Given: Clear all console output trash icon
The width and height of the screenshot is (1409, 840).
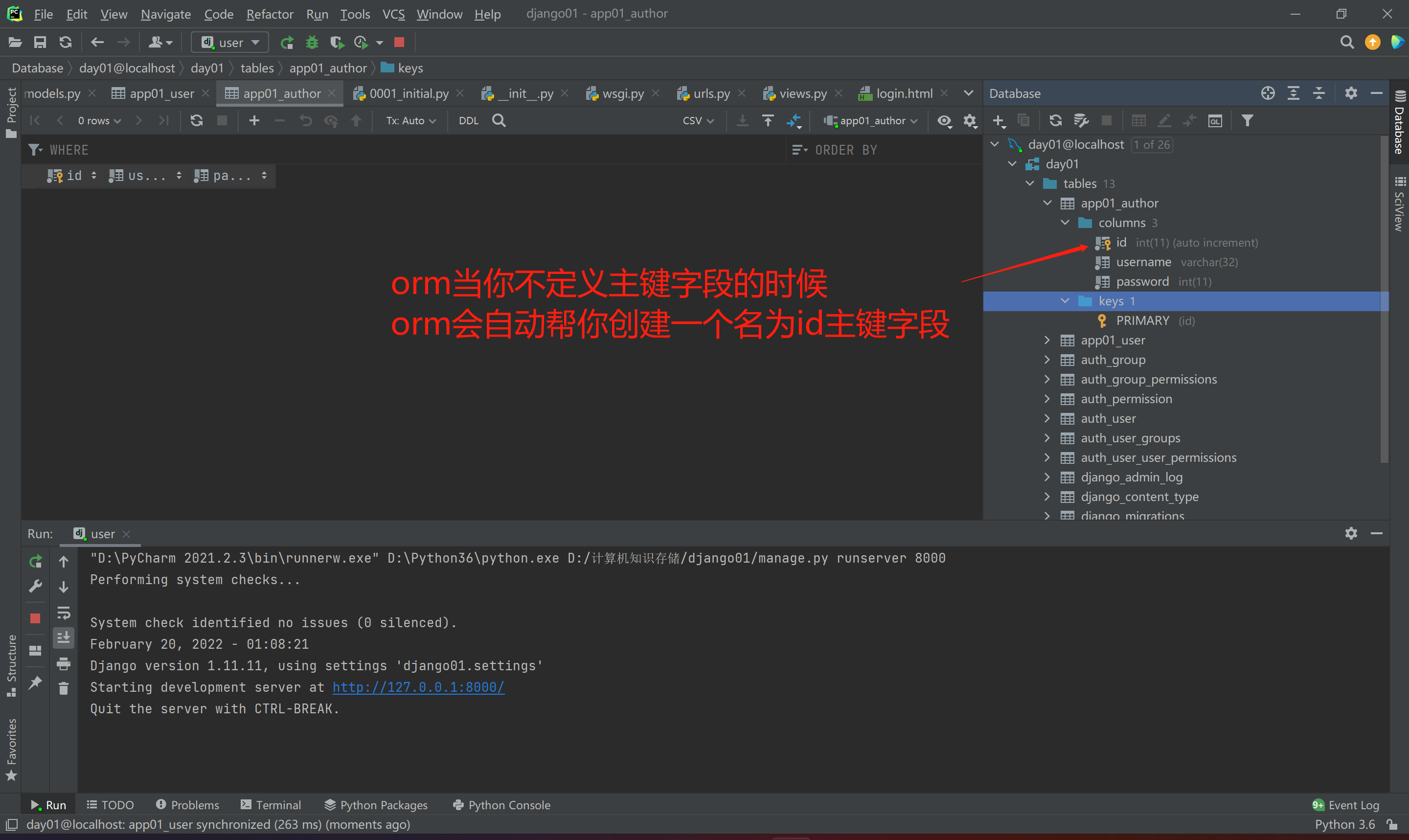Looking at the screenshot, I should (x=64, y=688).
